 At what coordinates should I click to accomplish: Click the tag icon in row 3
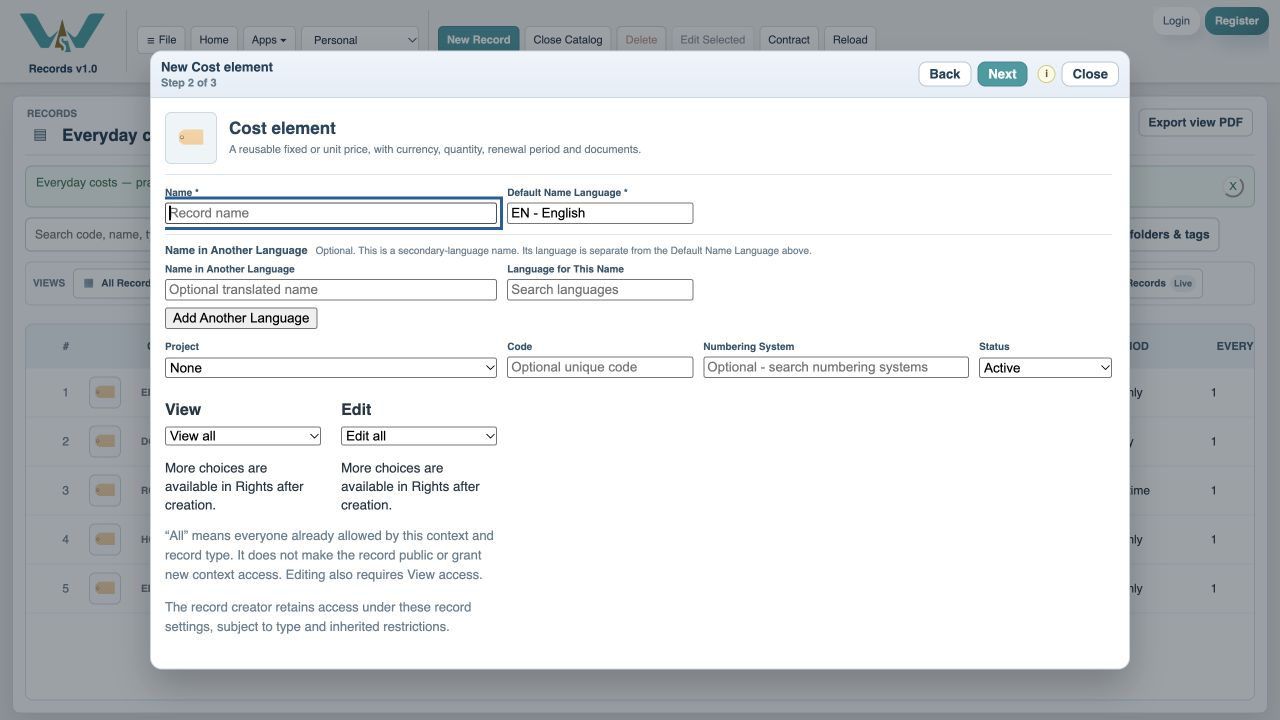coord(105,491)
